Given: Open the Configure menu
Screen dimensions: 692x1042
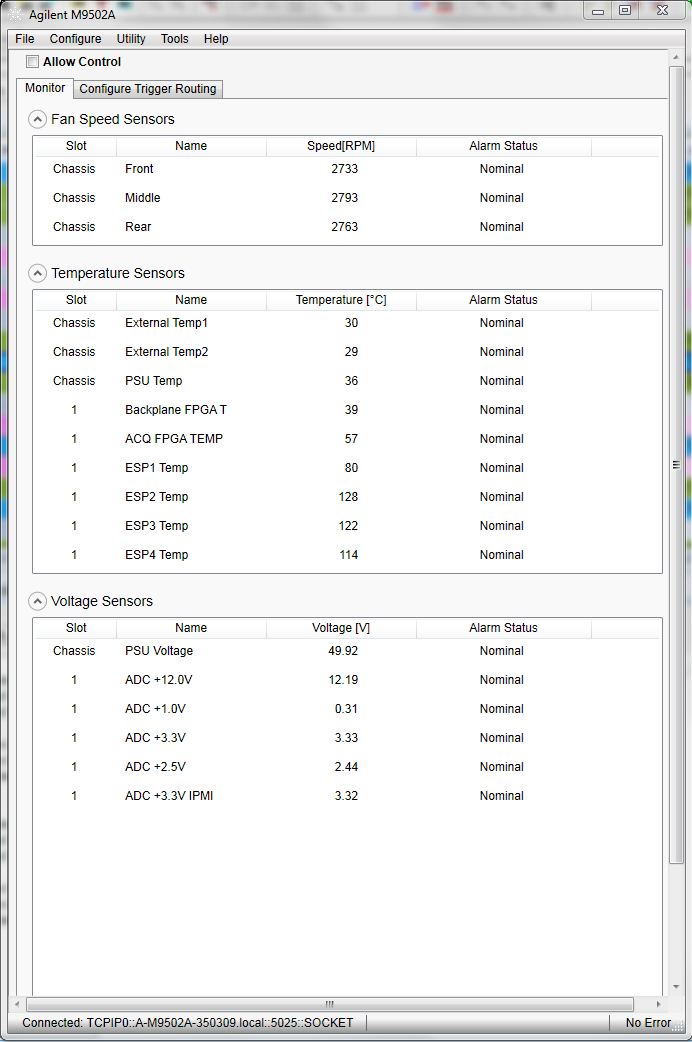Looking at the screenshot, I should coord(75,39).
